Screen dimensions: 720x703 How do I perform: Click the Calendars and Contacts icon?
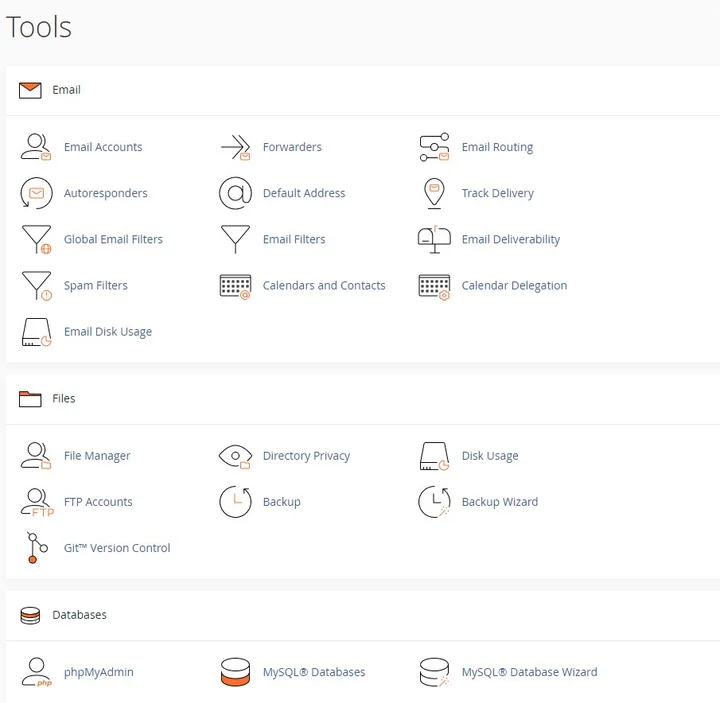pos(235,287)
